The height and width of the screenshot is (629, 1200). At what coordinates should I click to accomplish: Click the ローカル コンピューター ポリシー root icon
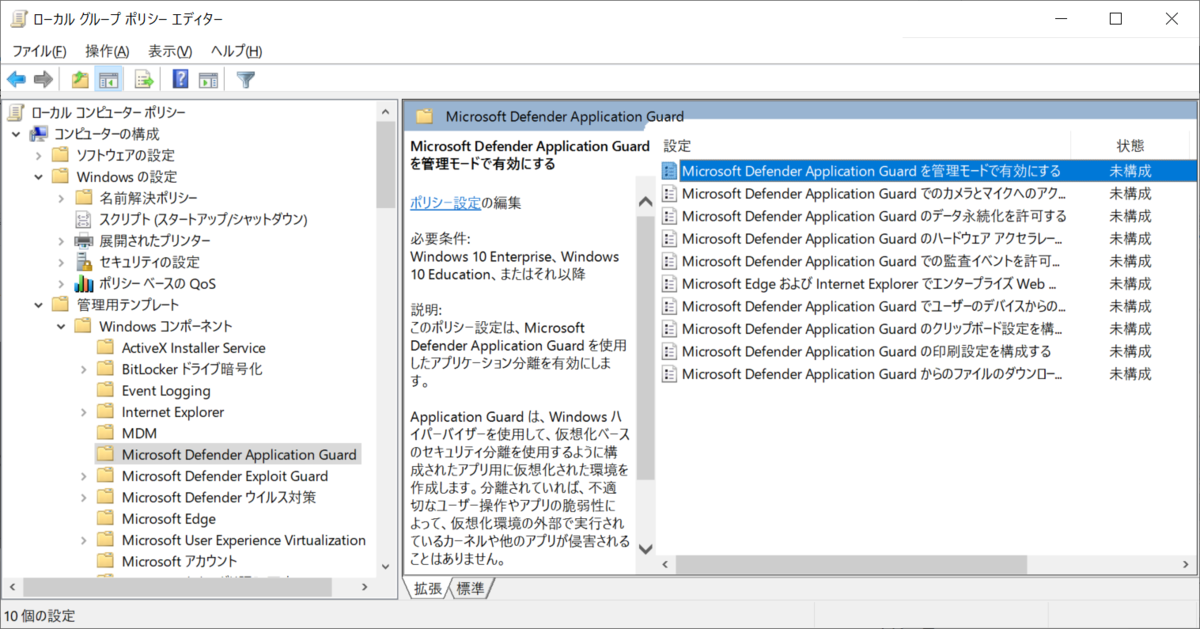15,112
